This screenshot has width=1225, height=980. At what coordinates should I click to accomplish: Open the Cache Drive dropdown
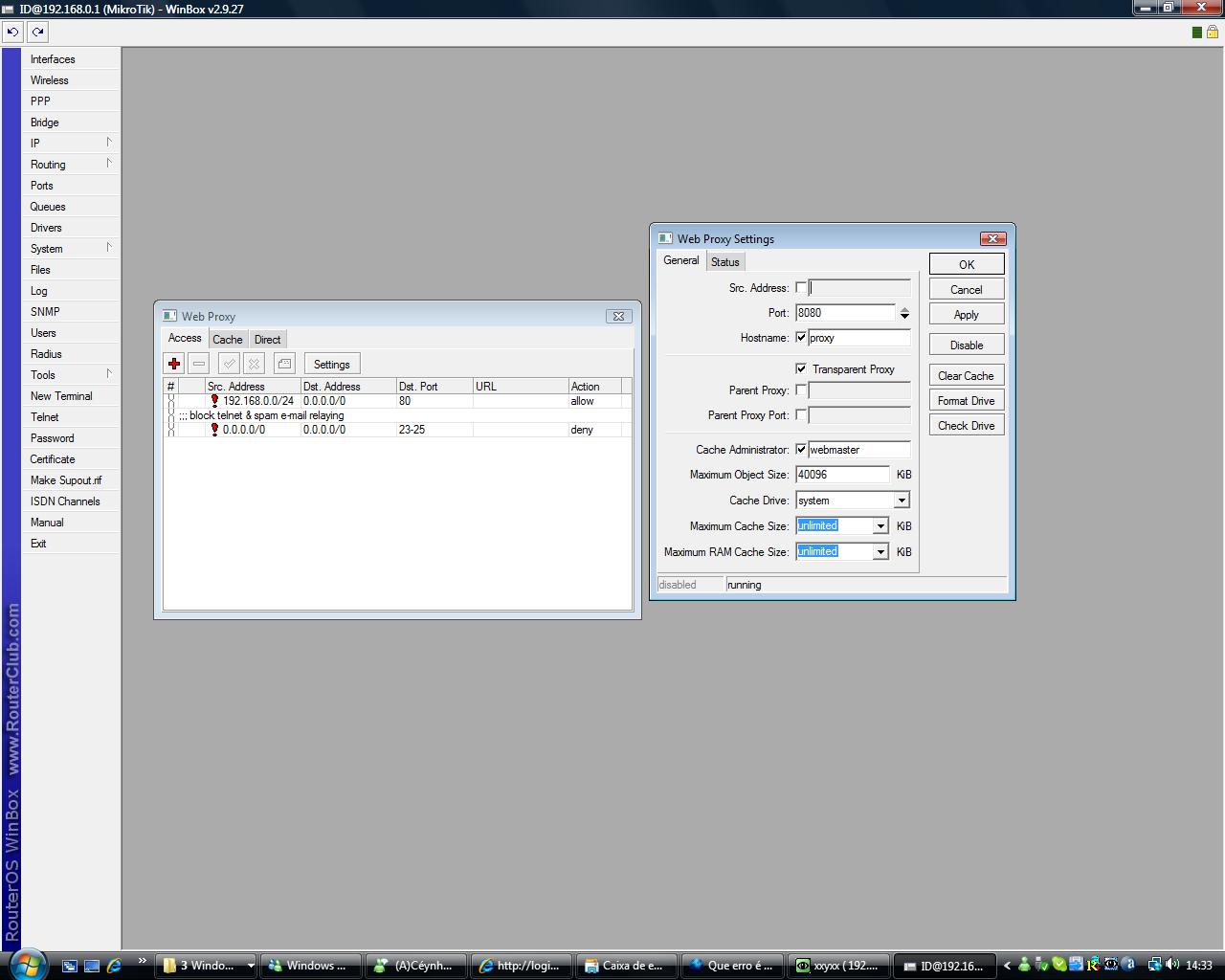902,501
